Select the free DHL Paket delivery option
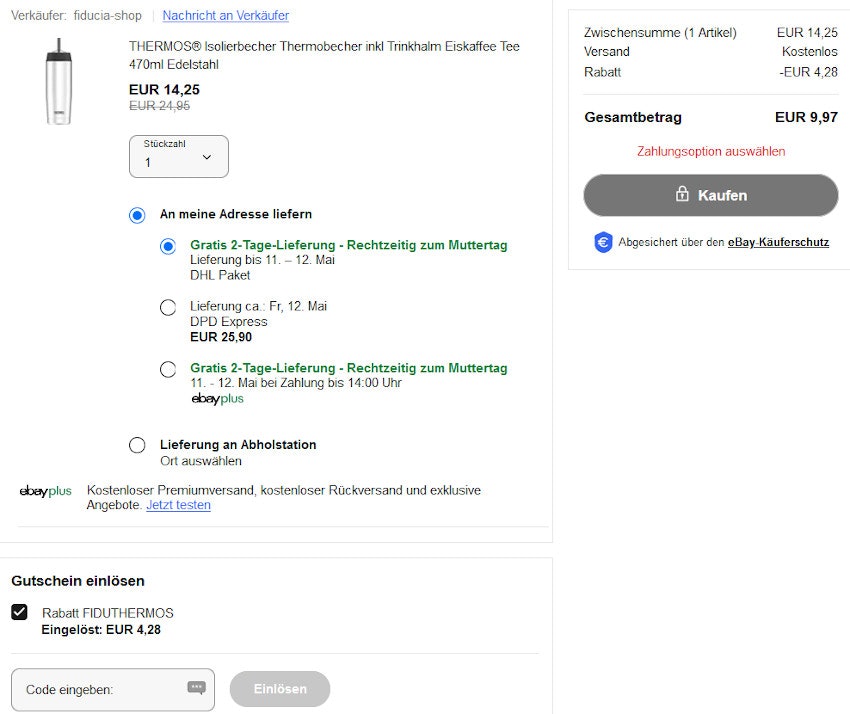The image size is (850, 714). point(169,246)
